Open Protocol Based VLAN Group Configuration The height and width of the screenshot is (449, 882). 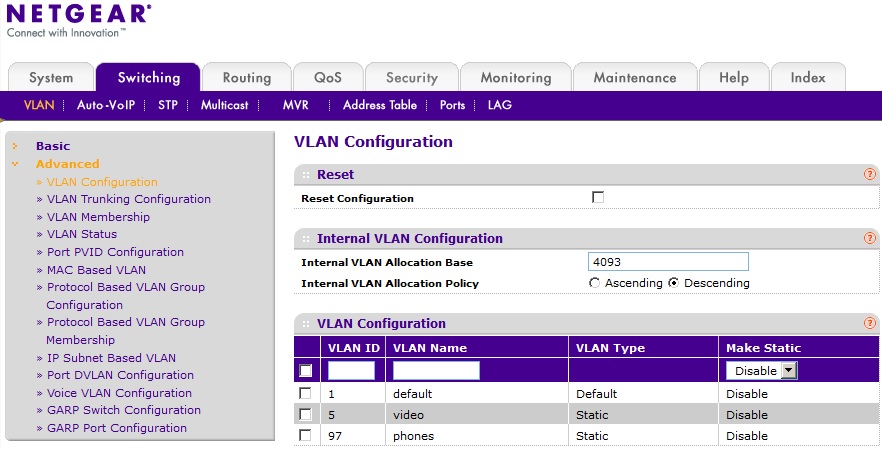pos(125,296)
